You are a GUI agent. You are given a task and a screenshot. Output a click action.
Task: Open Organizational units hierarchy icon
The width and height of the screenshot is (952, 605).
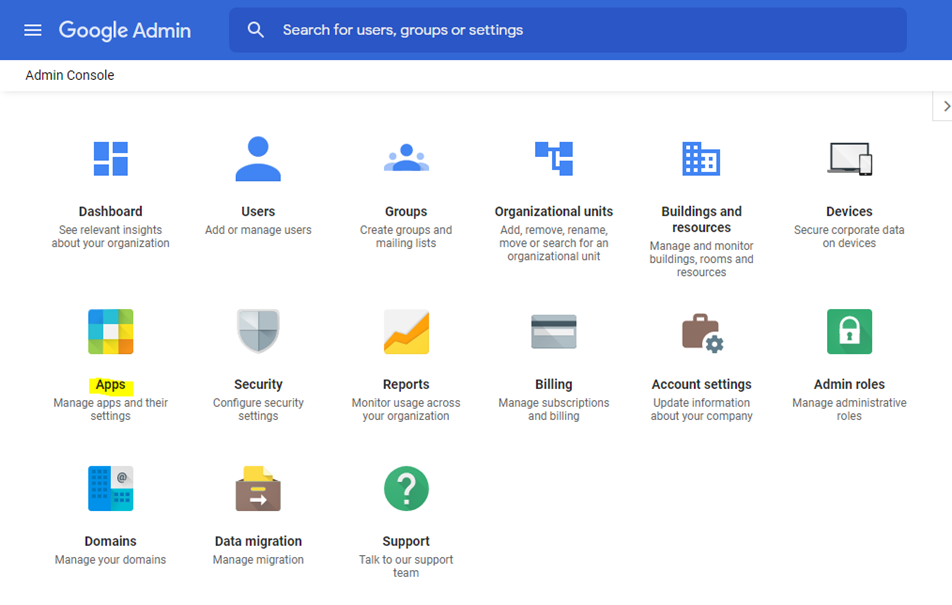coord(553,158)
